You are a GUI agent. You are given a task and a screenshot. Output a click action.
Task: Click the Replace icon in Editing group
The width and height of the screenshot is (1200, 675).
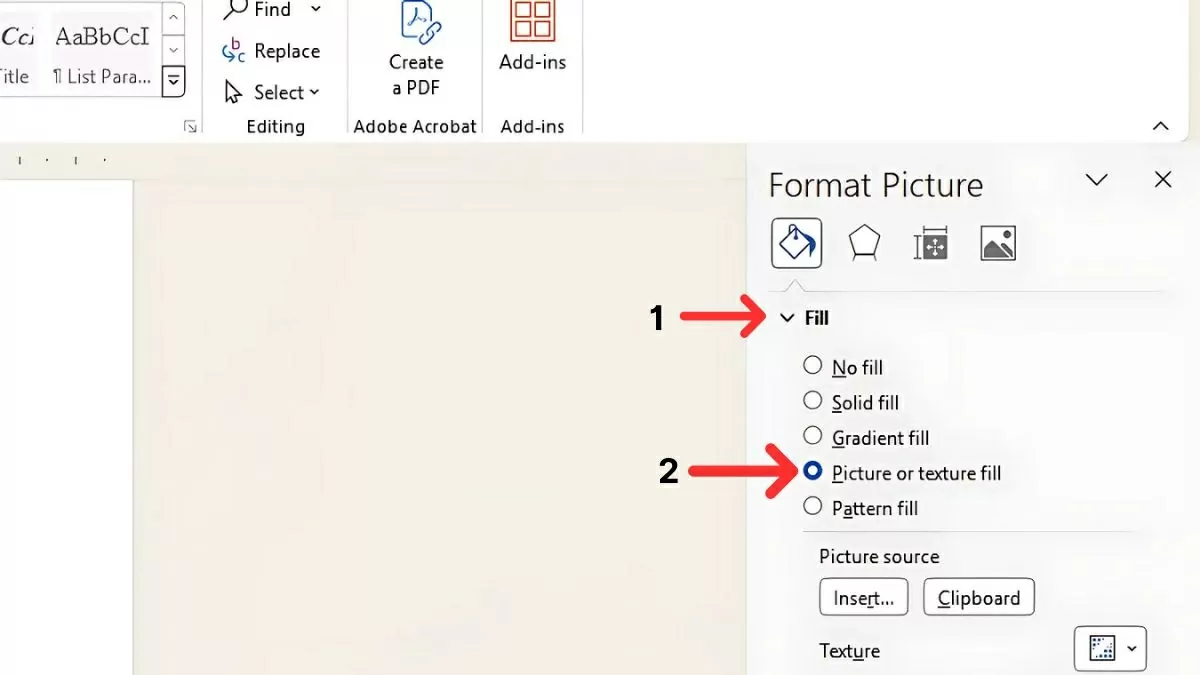[x=234, y=50]
